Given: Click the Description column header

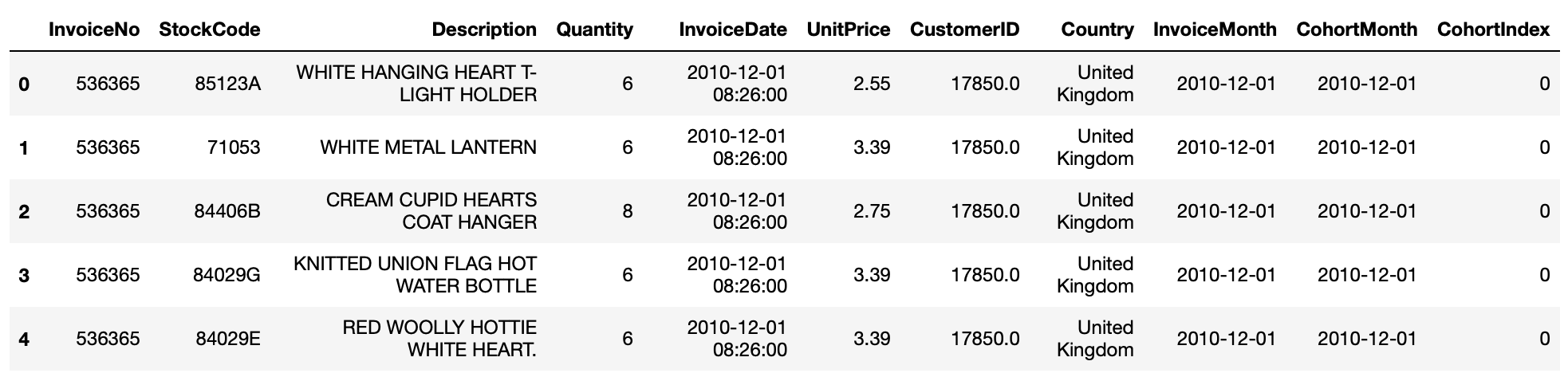Looking at the screenshot, I should pyautogui.click(x=484, y=29).
